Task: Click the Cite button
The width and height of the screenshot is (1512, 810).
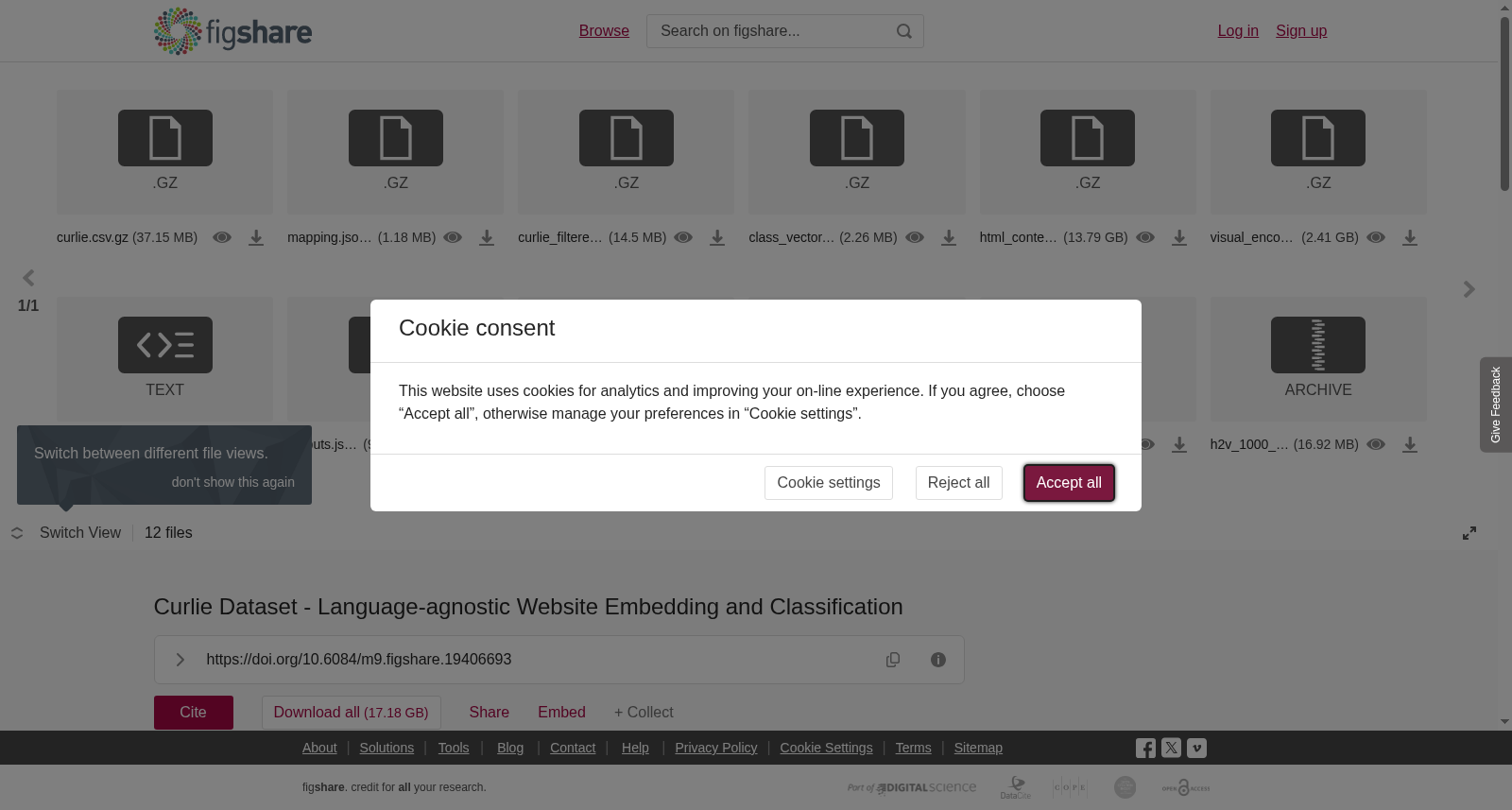Action: (x=194, y=713)
